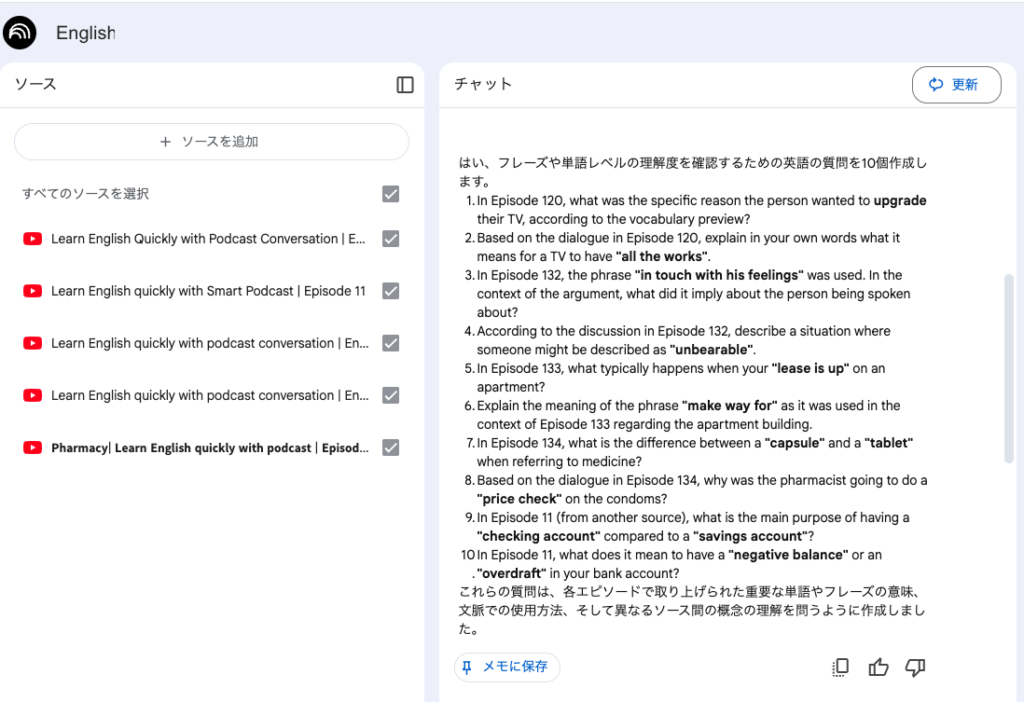Copy the chat response with the copy icon
This screenshot has height=702, width=1024.
point(840,667)
